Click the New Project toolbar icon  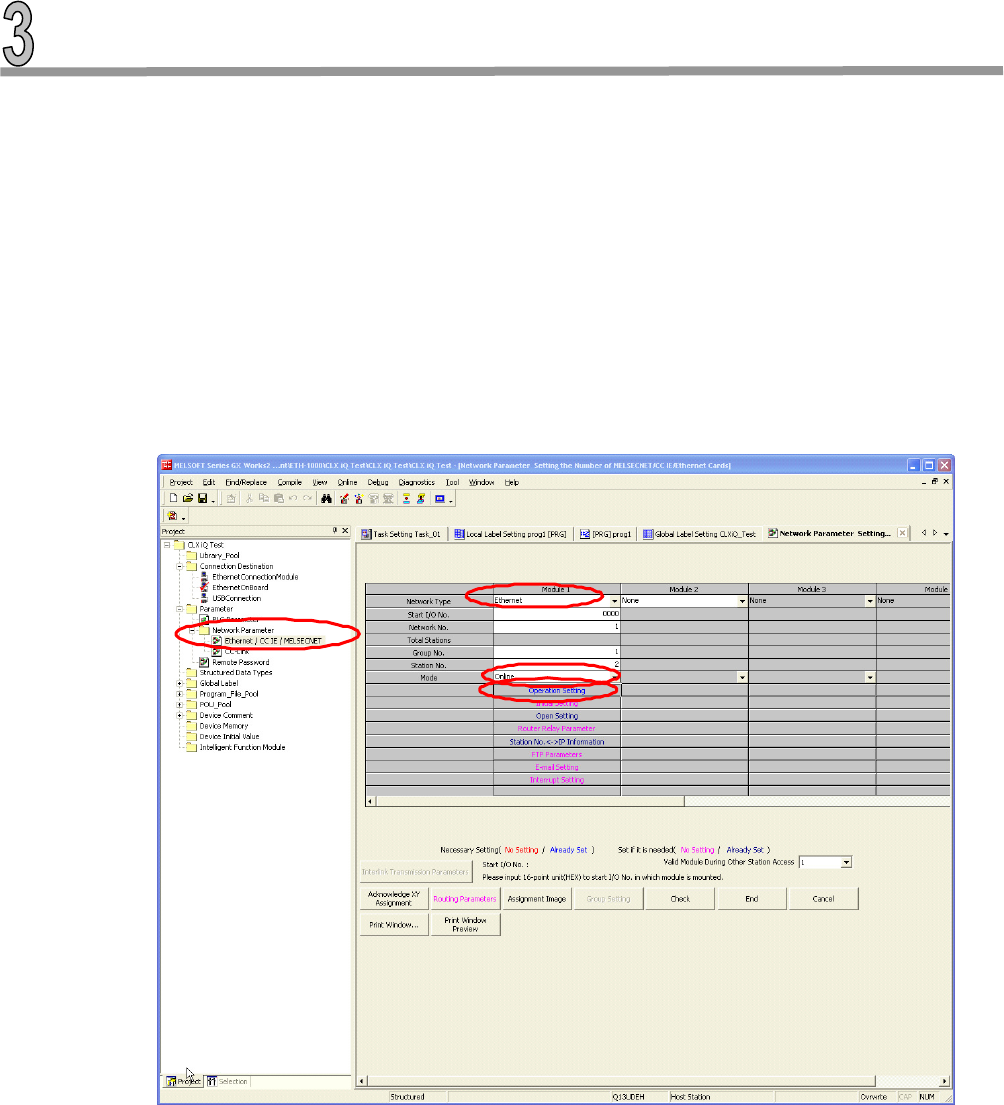173,499
